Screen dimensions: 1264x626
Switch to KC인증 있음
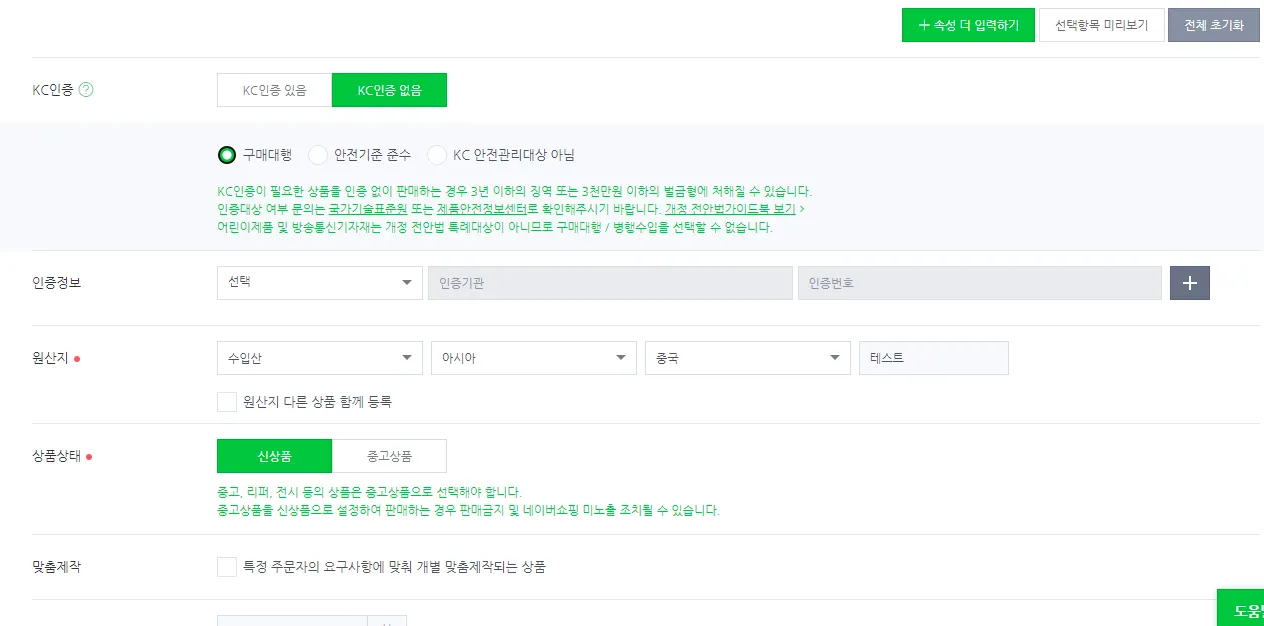pos(274,90)
